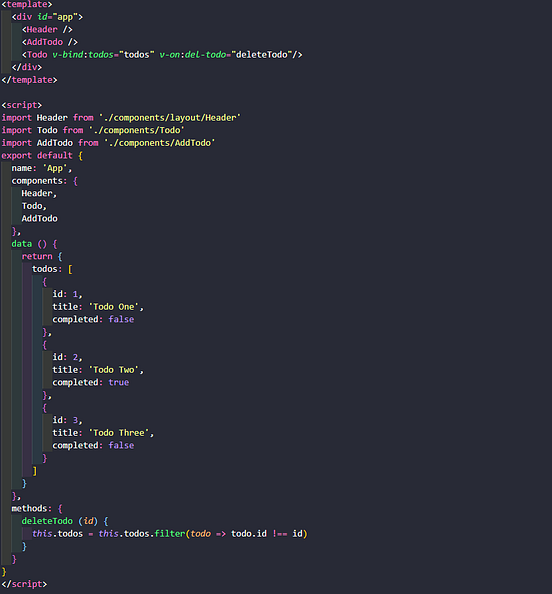Viewport: 552px width, 594px height.
Task: Click the 'id: 3,' line
Action: (67, 420)
